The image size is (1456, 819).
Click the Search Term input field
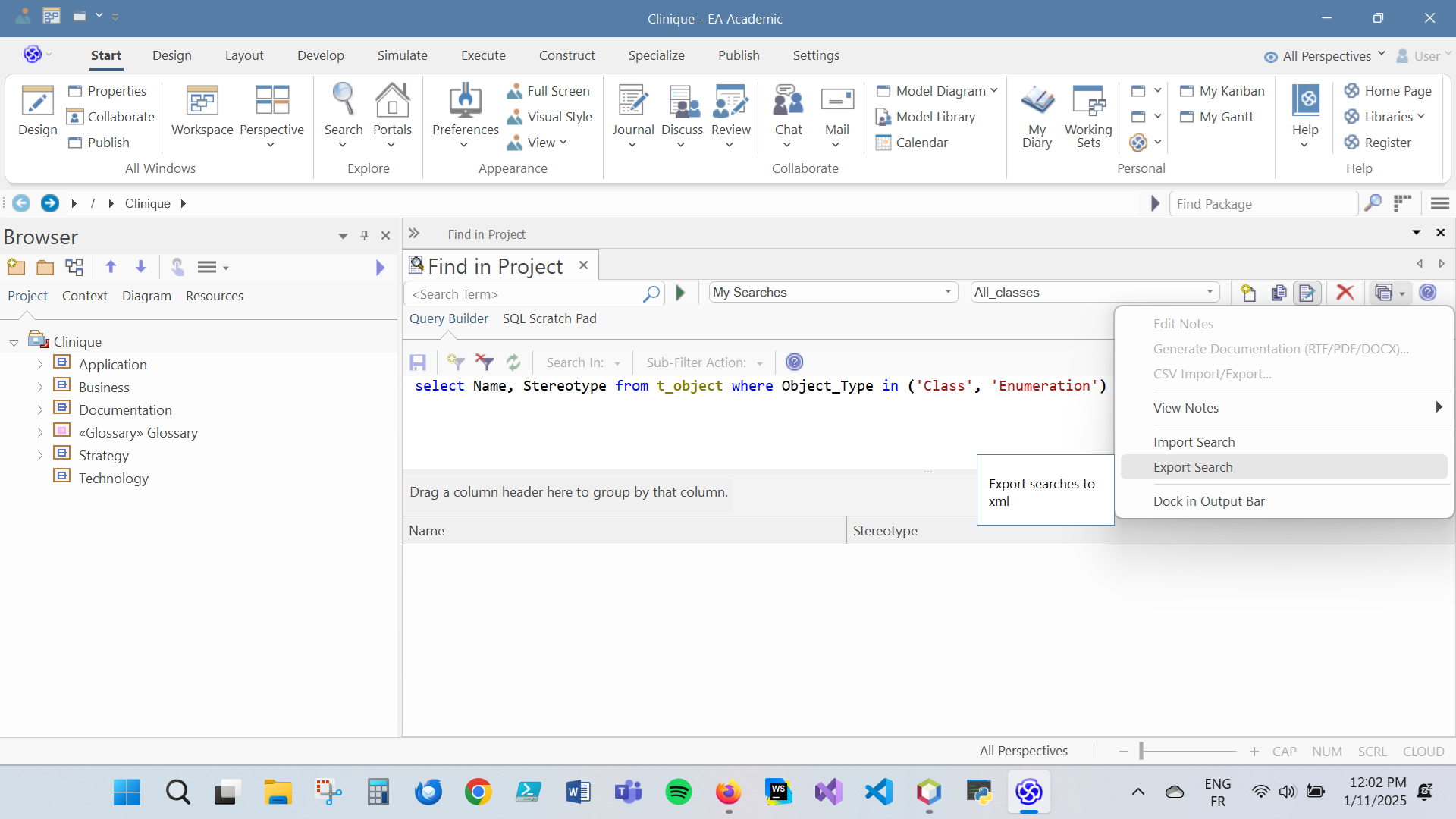point(523,294)
